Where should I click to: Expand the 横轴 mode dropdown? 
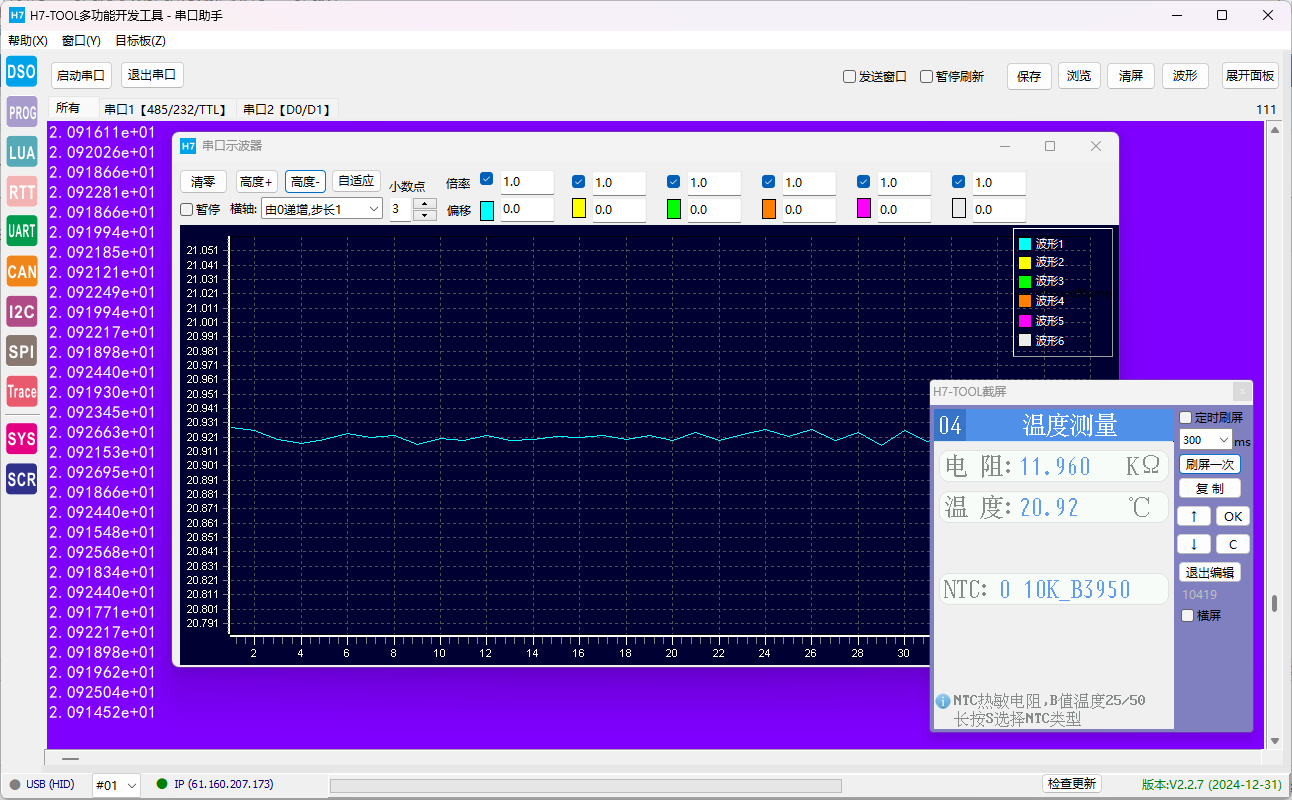pos(321,209)
